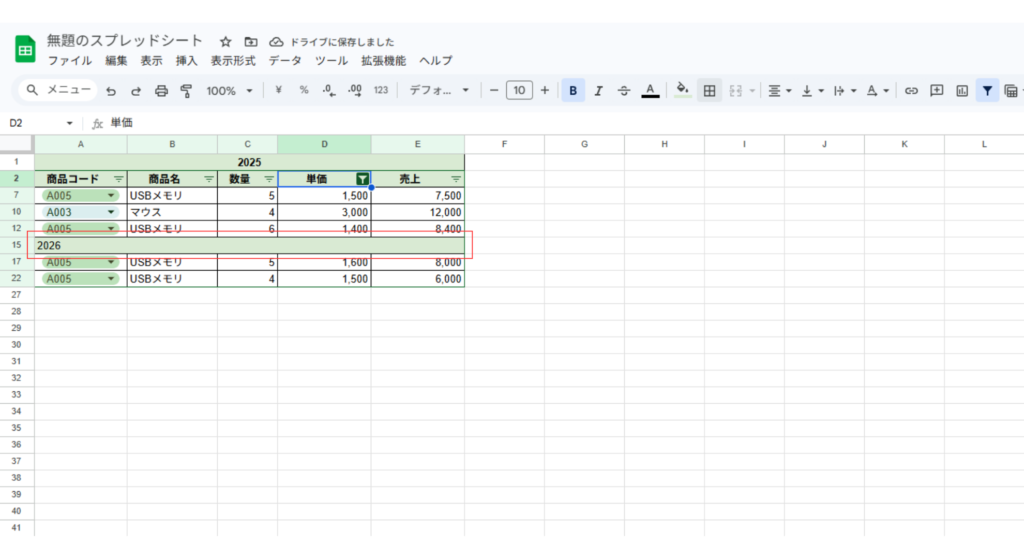Open the 表示形式 menu
This screenshot has height=559, width=1024.
pyautogui.click(x=233, y=61)
